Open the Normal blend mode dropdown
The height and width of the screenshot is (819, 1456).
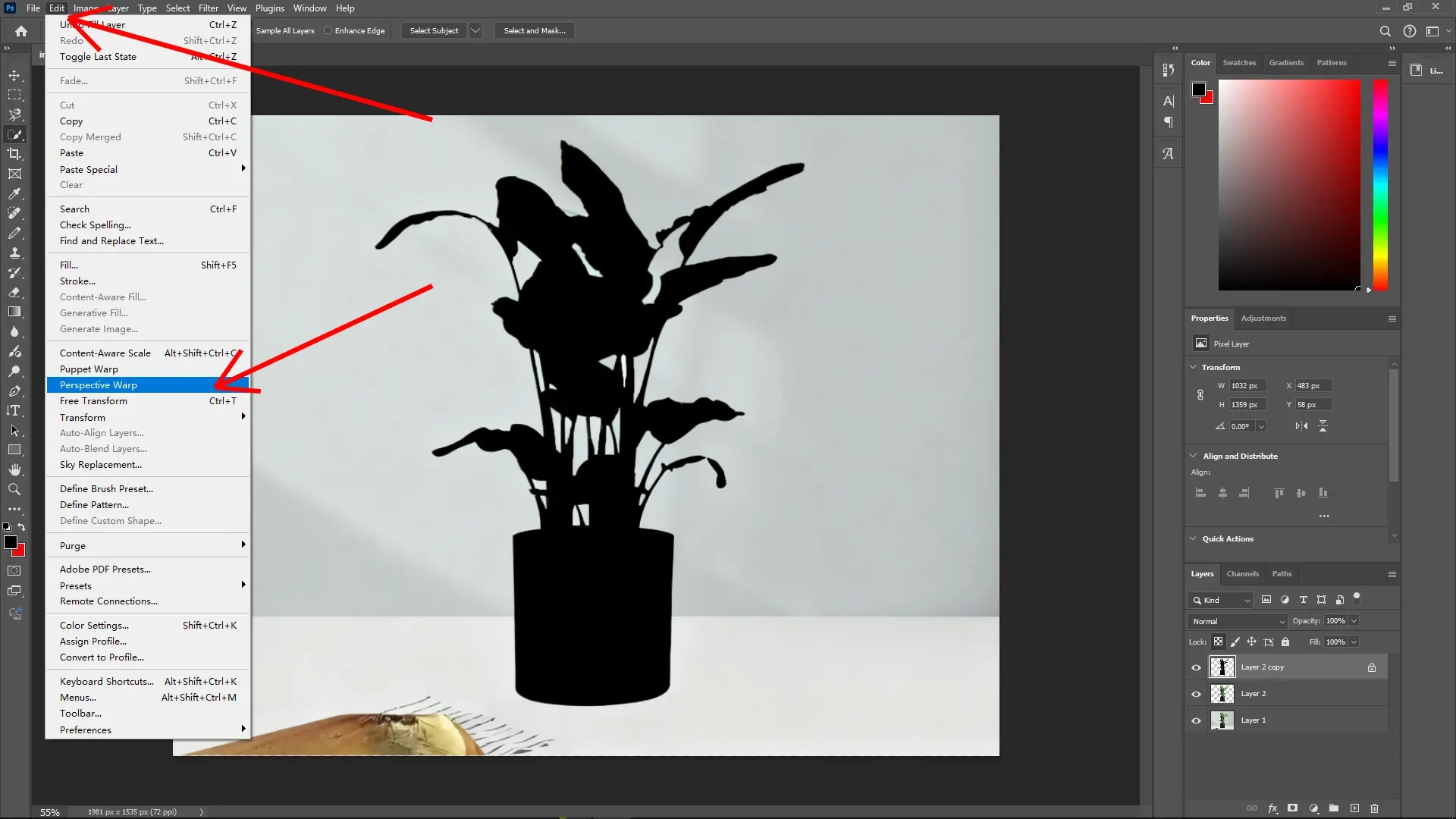click(x=1236, y=620)
